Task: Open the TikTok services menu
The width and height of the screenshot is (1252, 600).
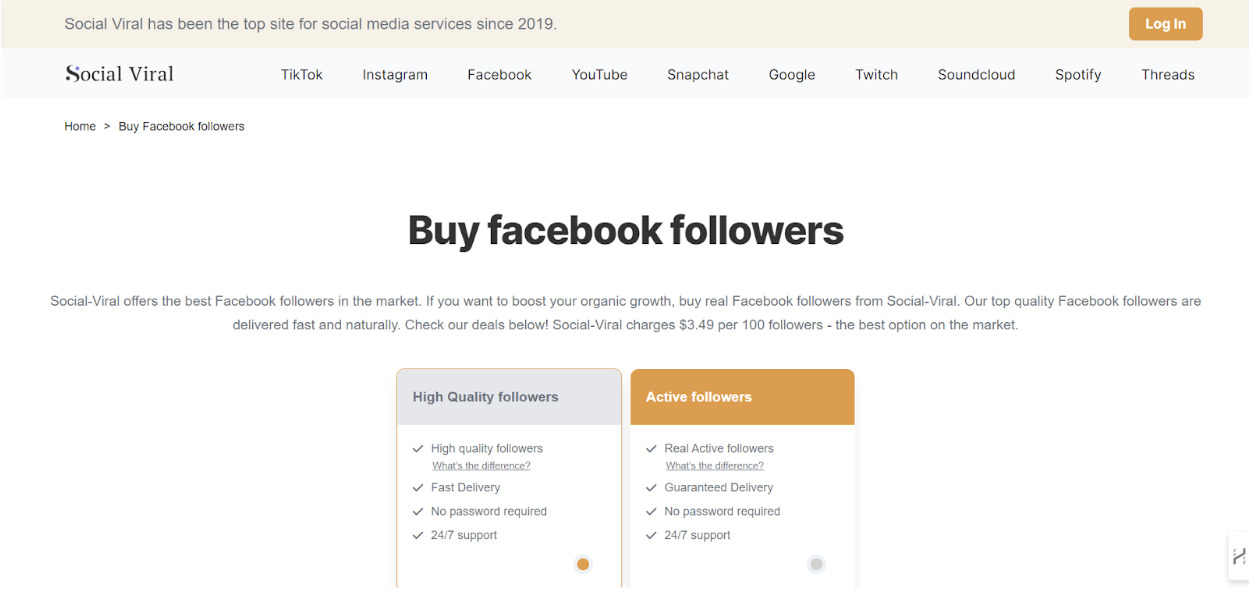Action: point(301,75)
